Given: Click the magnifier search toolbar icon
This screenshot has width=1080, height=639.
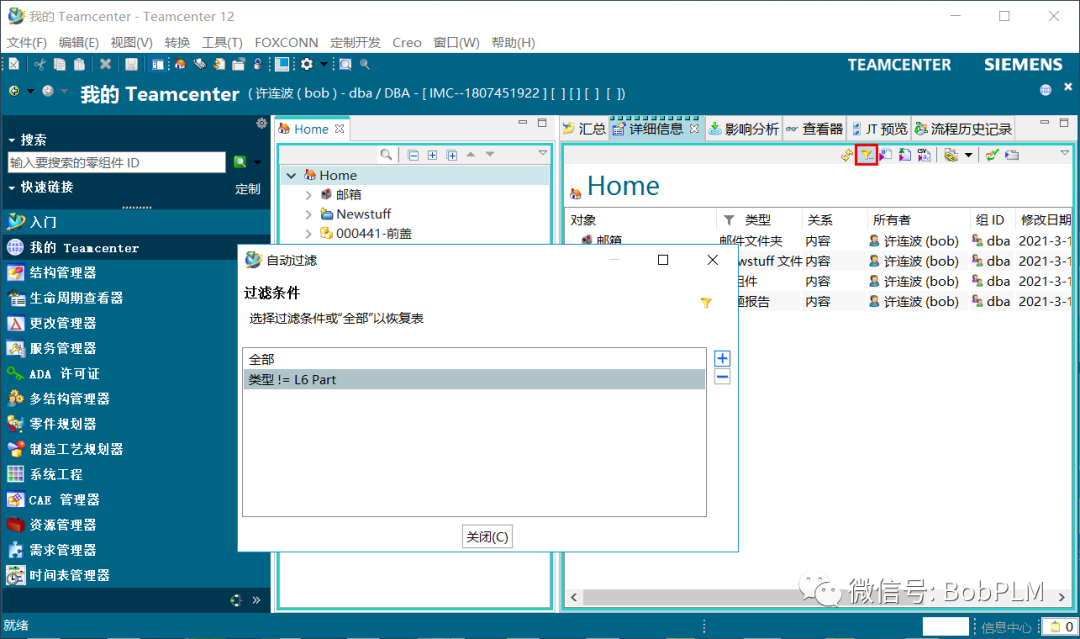Looking at the screenshot, I should [x=364, y=64].
